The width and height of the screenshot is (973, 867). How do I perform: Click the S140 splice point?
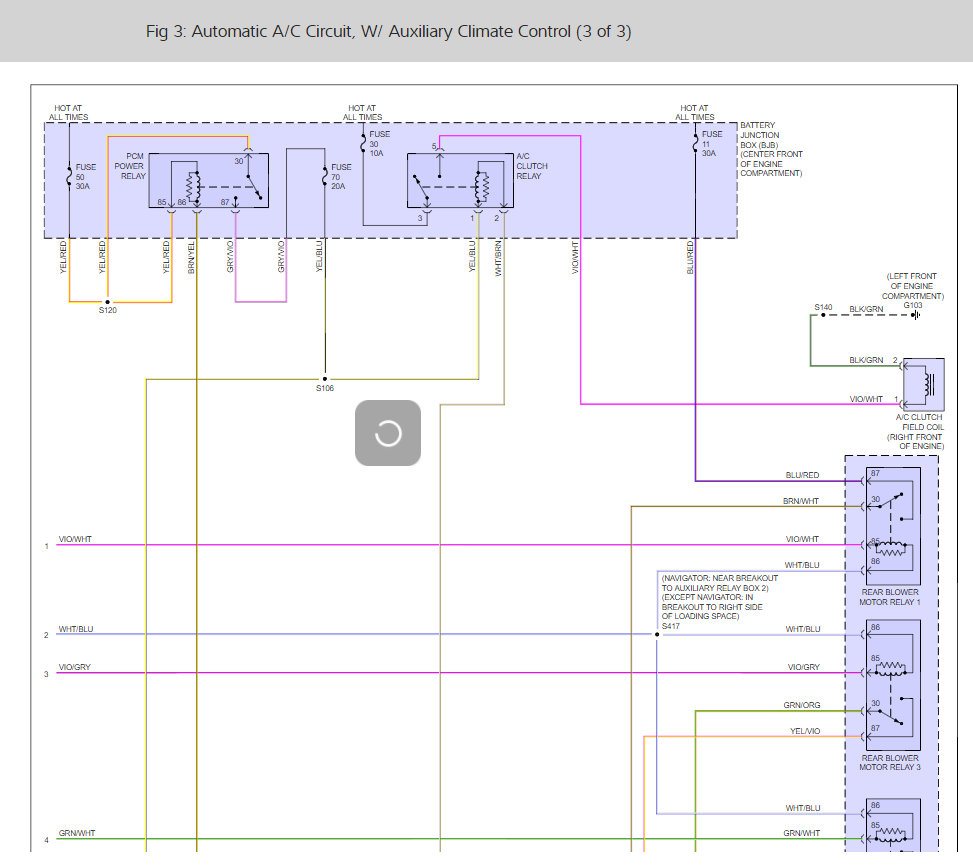pyautogui.click(x=823, y=315)
